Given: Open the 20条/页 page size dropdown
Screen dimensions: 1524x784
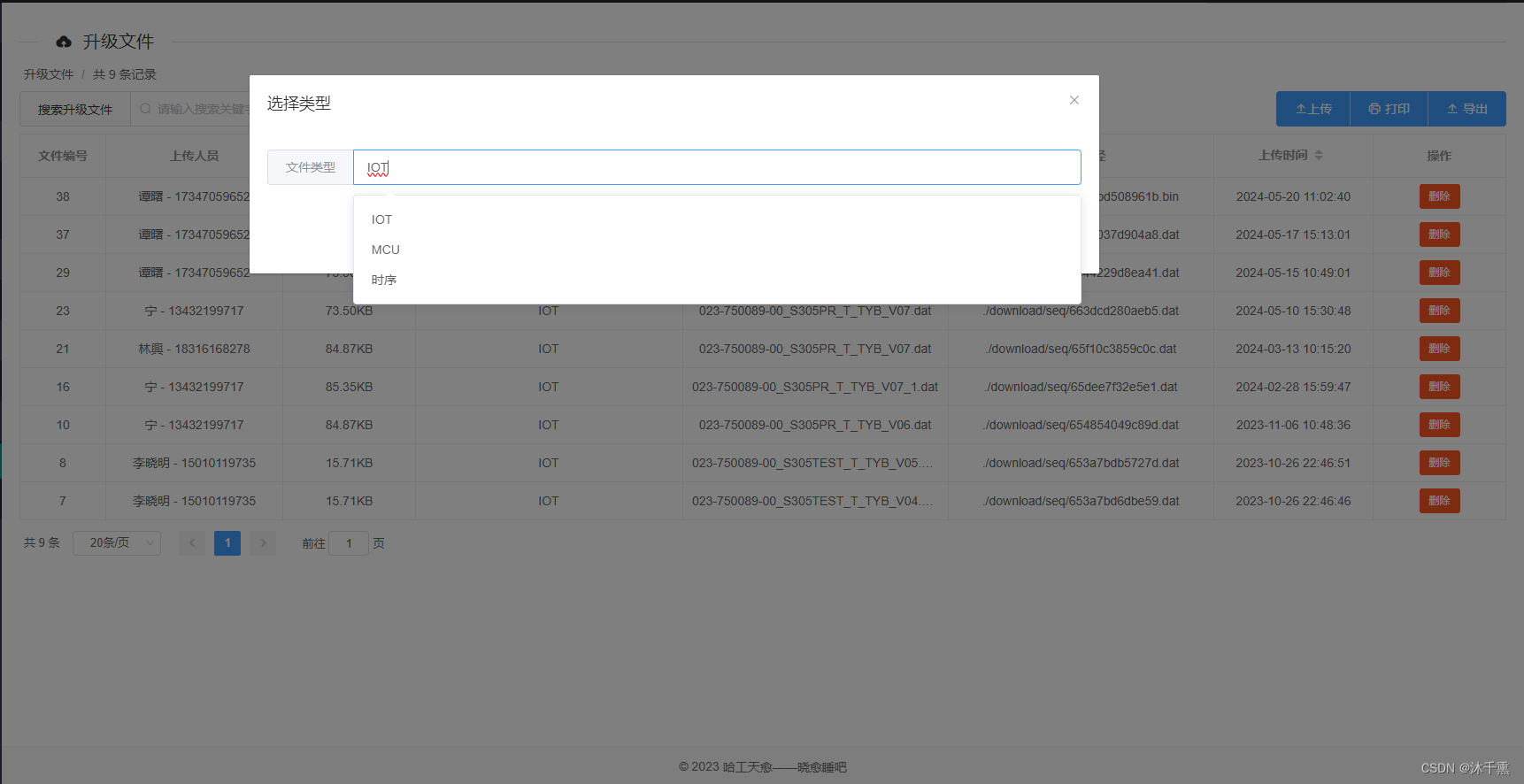Looking at the screenshot, I should click(x=117, y=542).
